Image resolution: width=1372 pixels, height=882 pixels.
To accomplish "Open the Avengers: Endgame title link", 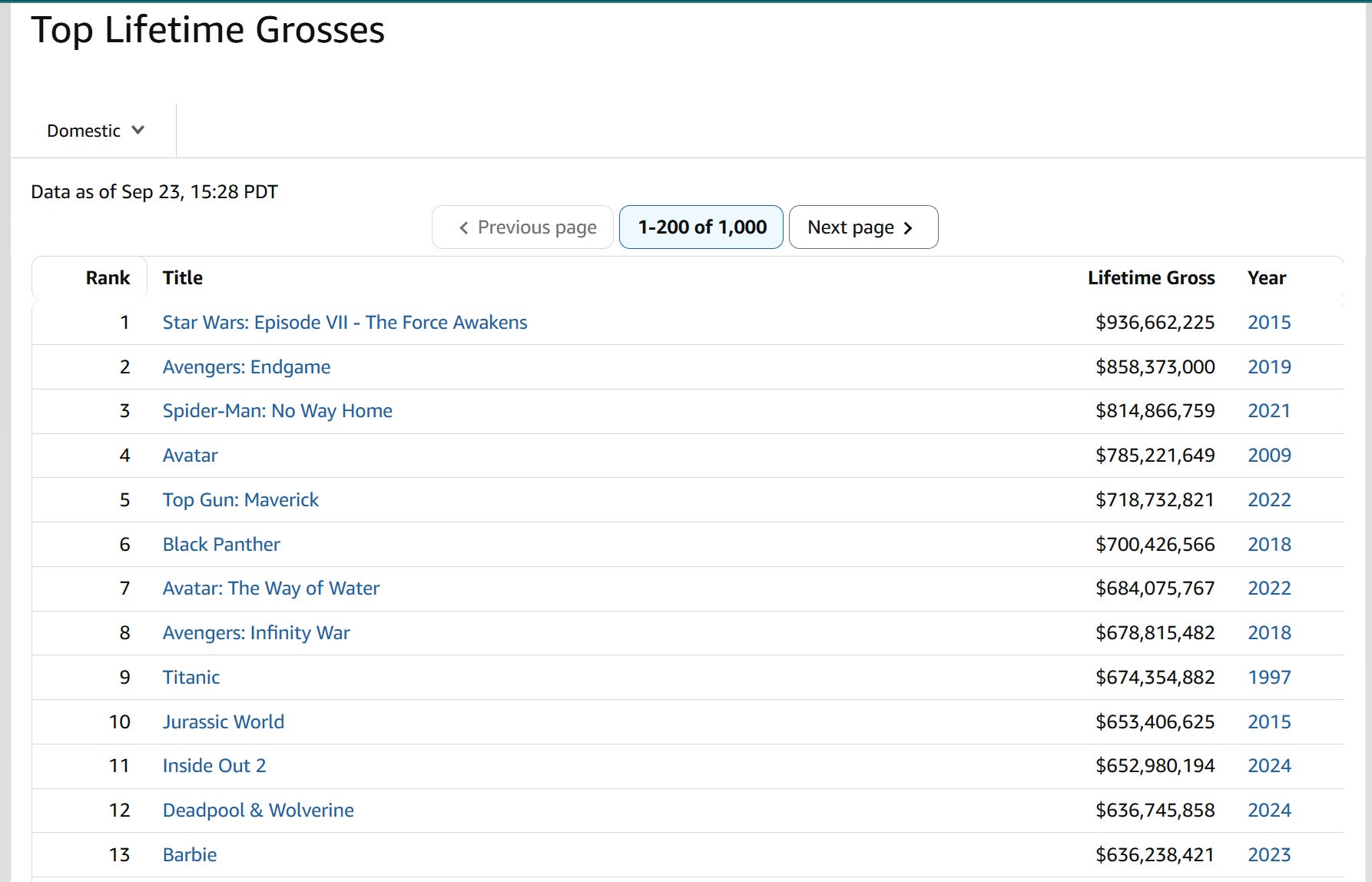I will (247, 367).
